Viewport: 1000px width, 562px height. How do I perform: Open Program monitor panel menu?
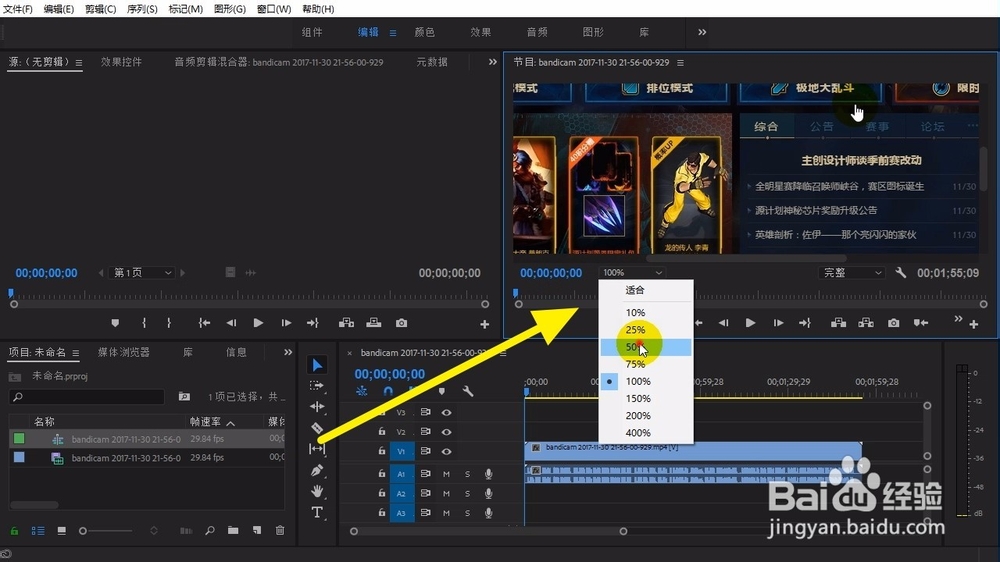[680, 63]
